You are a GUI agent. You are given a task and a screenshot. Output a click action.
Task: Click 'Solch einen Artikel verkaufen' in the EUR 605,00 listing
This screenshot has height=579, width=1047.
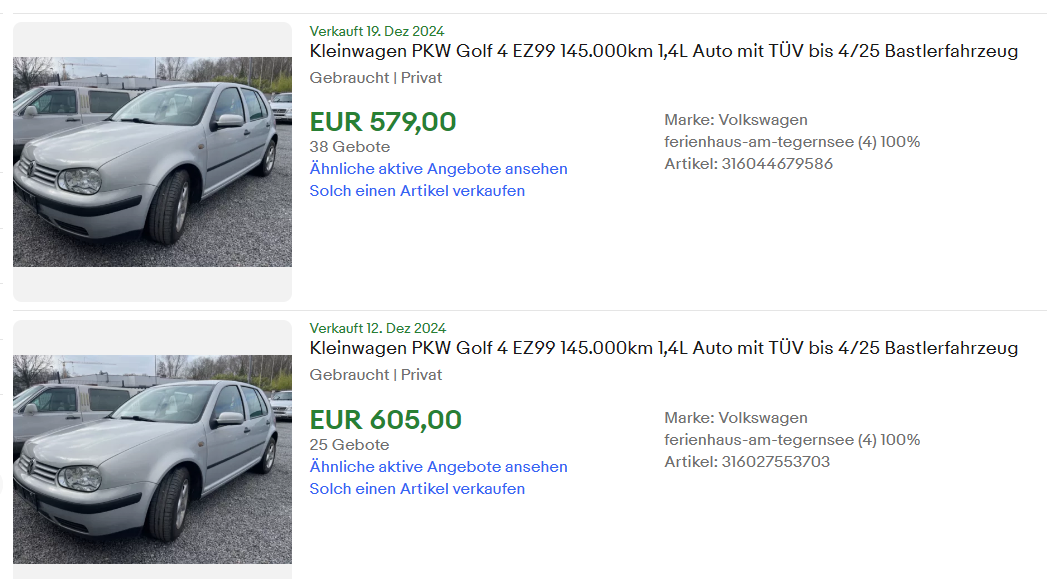pos(417,489)
